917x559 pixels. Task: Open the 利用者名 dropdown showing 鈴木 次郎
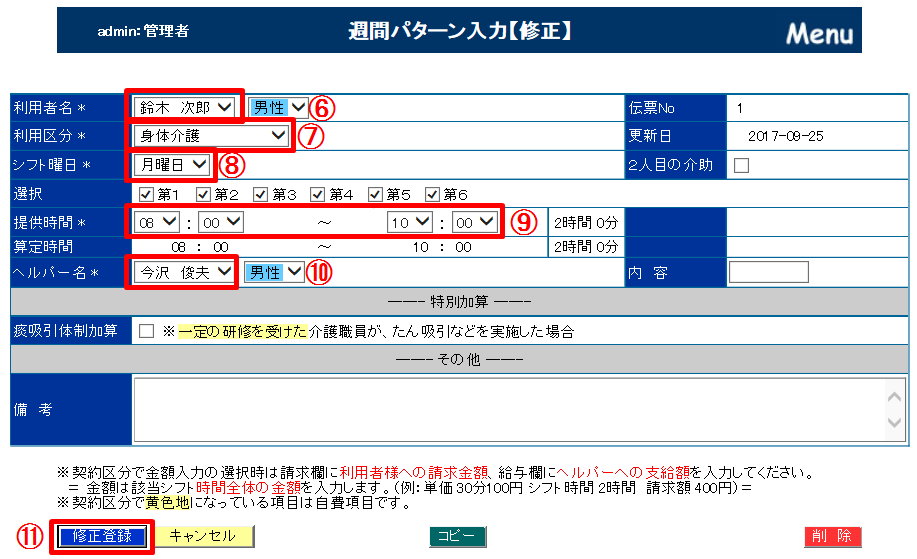pos(186,107)
